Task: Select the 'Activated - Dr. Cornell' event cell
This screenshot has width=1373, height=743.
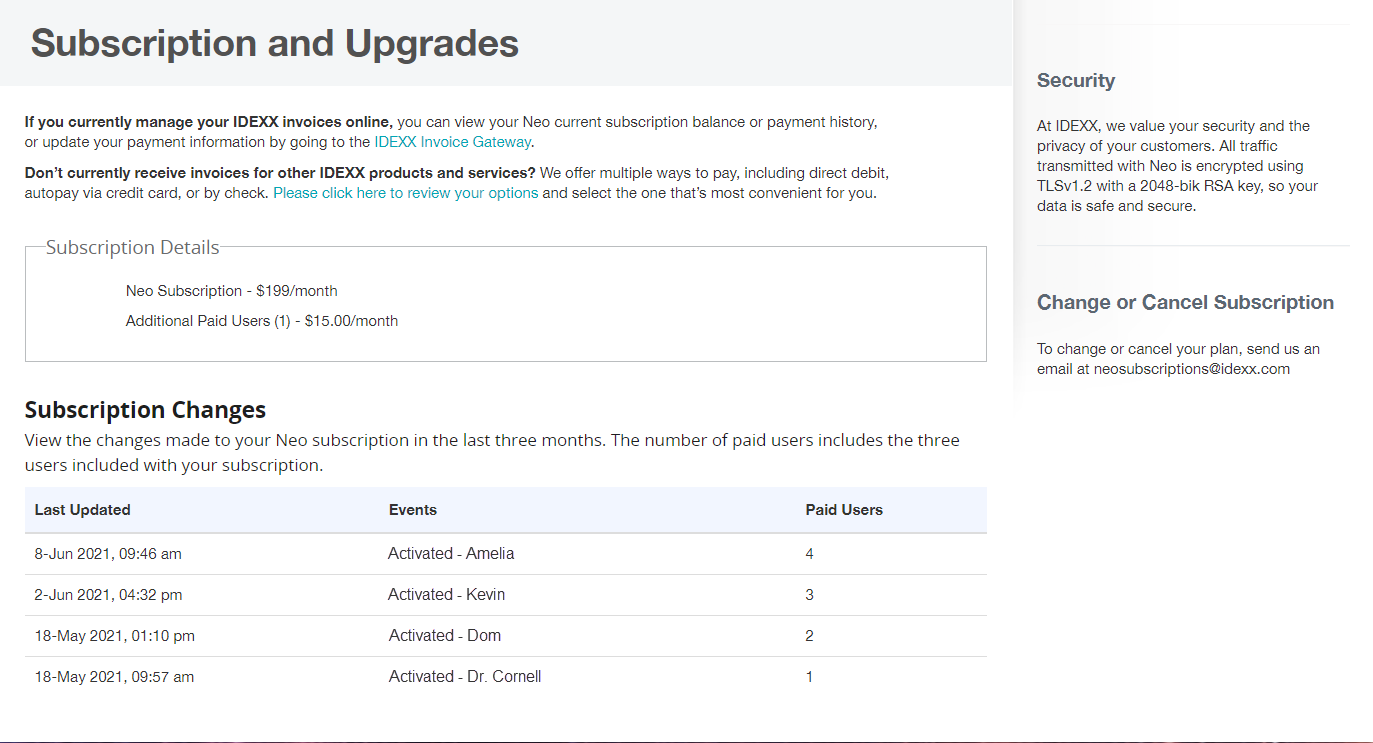Action: 465,677
